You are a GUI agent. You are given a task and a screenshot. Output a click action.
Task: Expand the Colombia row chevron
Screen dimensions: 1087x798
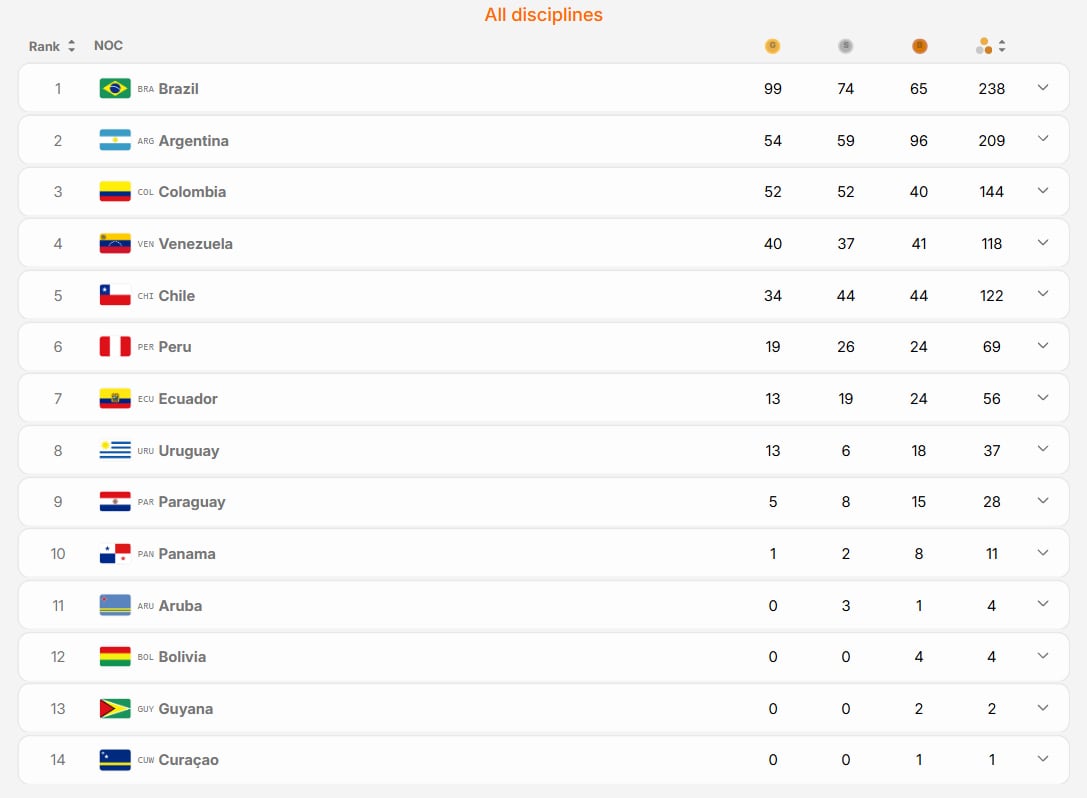pos(1043,191)
